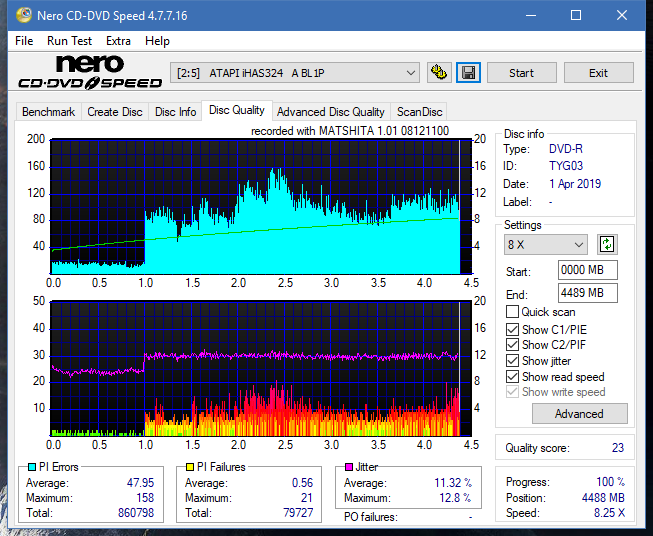The height and width of the screenshot is (536, 653).
Task: Click the Speed value 8.25 X
Action: coord(609,513)
